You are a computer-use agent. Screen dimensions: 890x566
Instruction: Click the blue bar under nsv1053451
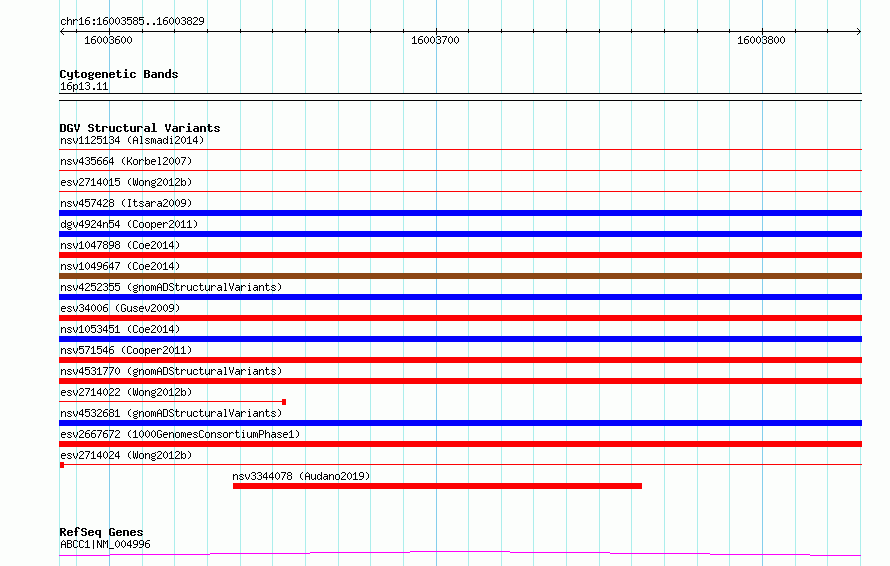(x=460, y=339)
